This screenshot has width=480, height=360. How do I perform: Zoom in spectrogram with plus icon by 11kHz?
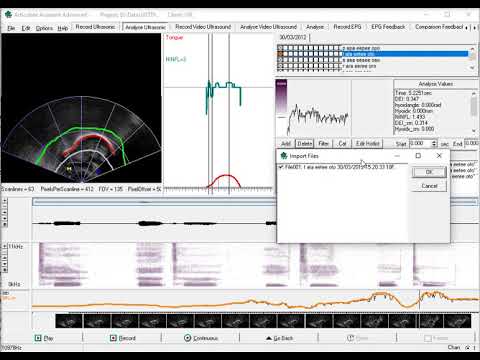[x=5, y=246]
